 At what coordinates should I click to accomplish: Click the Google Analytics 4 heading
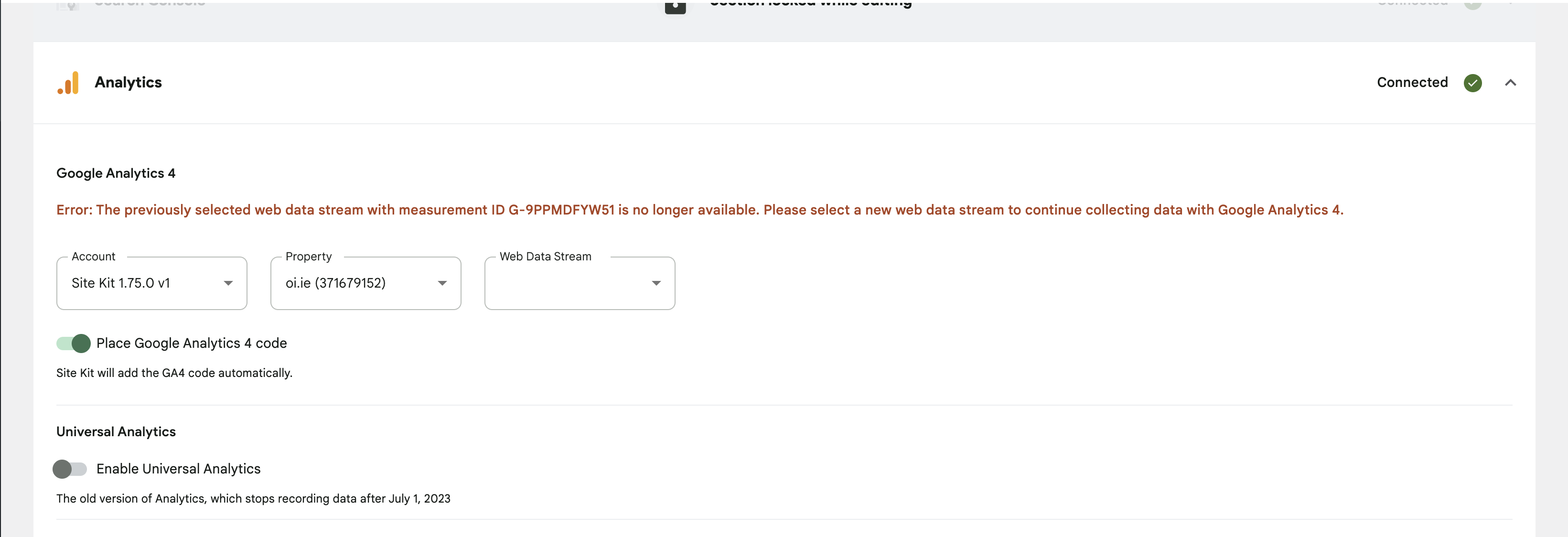tap(116, 173)
